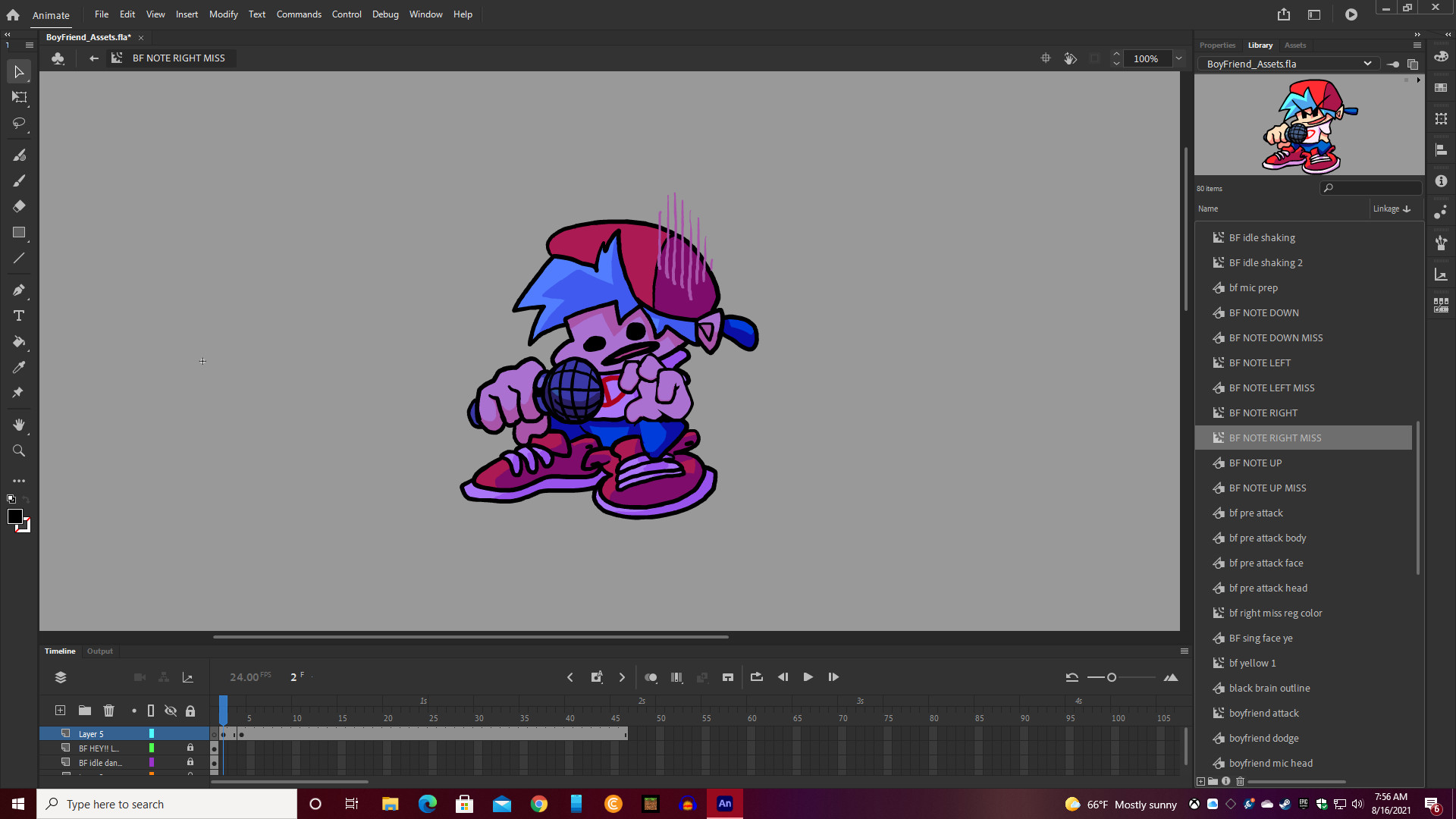
Task: Open the Modify menu
Action: click(x=224, y=14)
